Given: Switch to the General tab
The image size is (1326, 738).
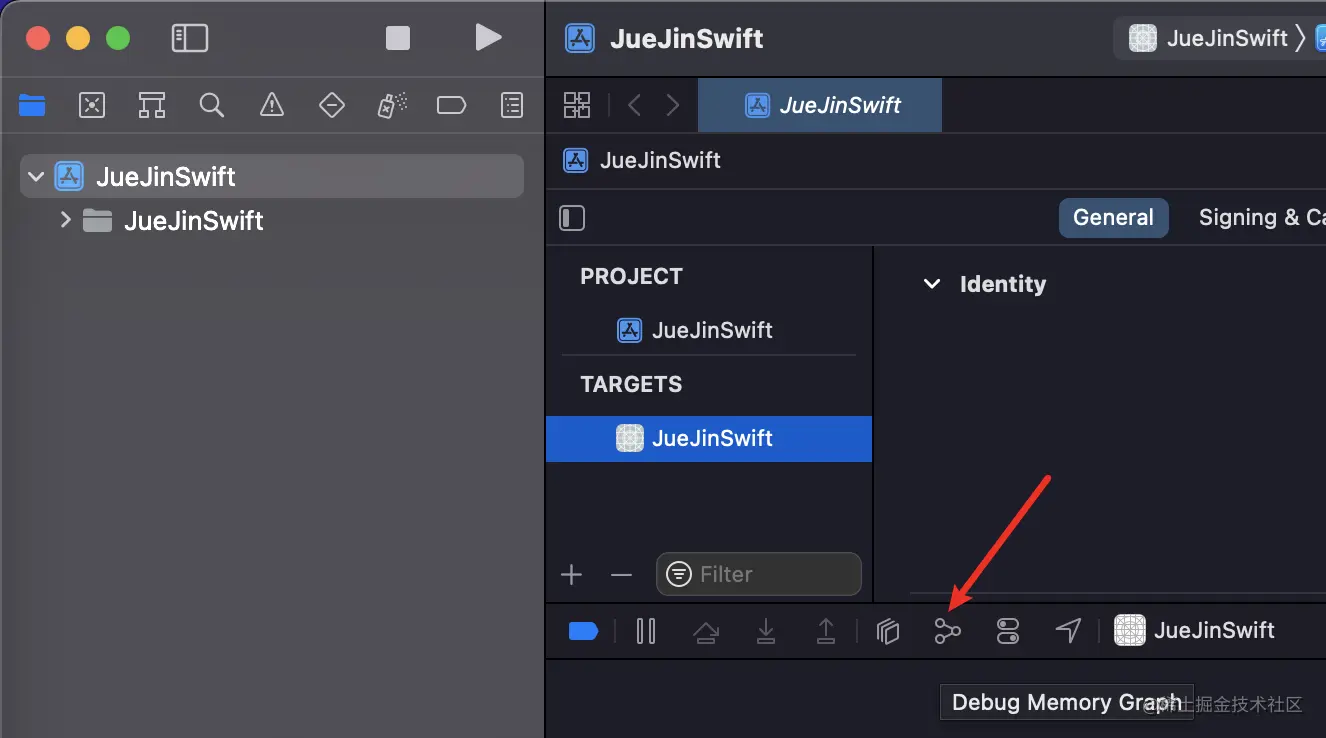Looking at the screenshot, I should pos(1113,217).
